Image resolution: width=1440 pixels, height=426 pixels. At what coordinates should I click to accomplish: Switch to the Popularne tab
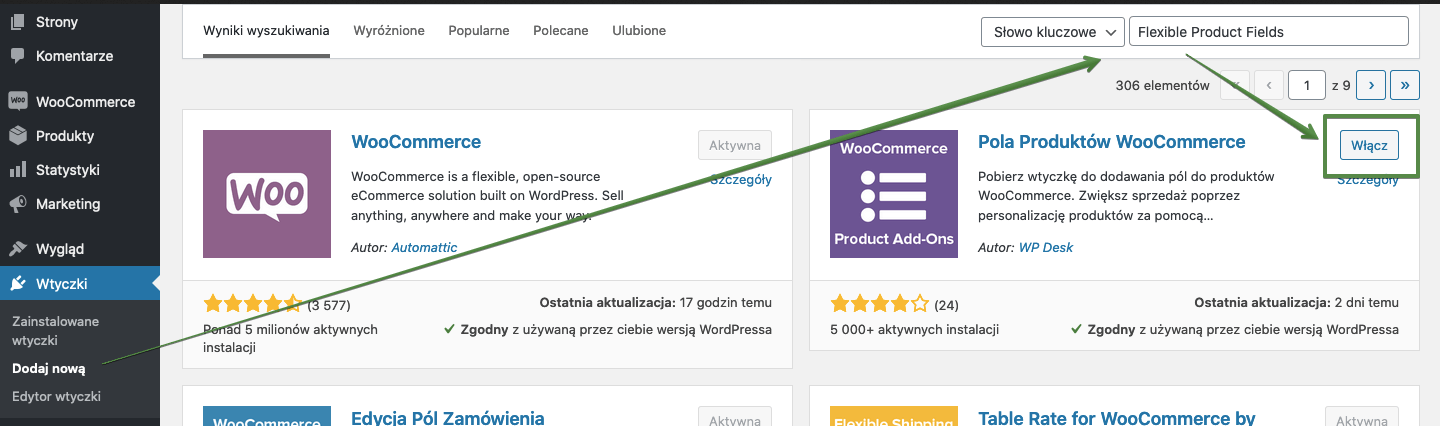479,31
